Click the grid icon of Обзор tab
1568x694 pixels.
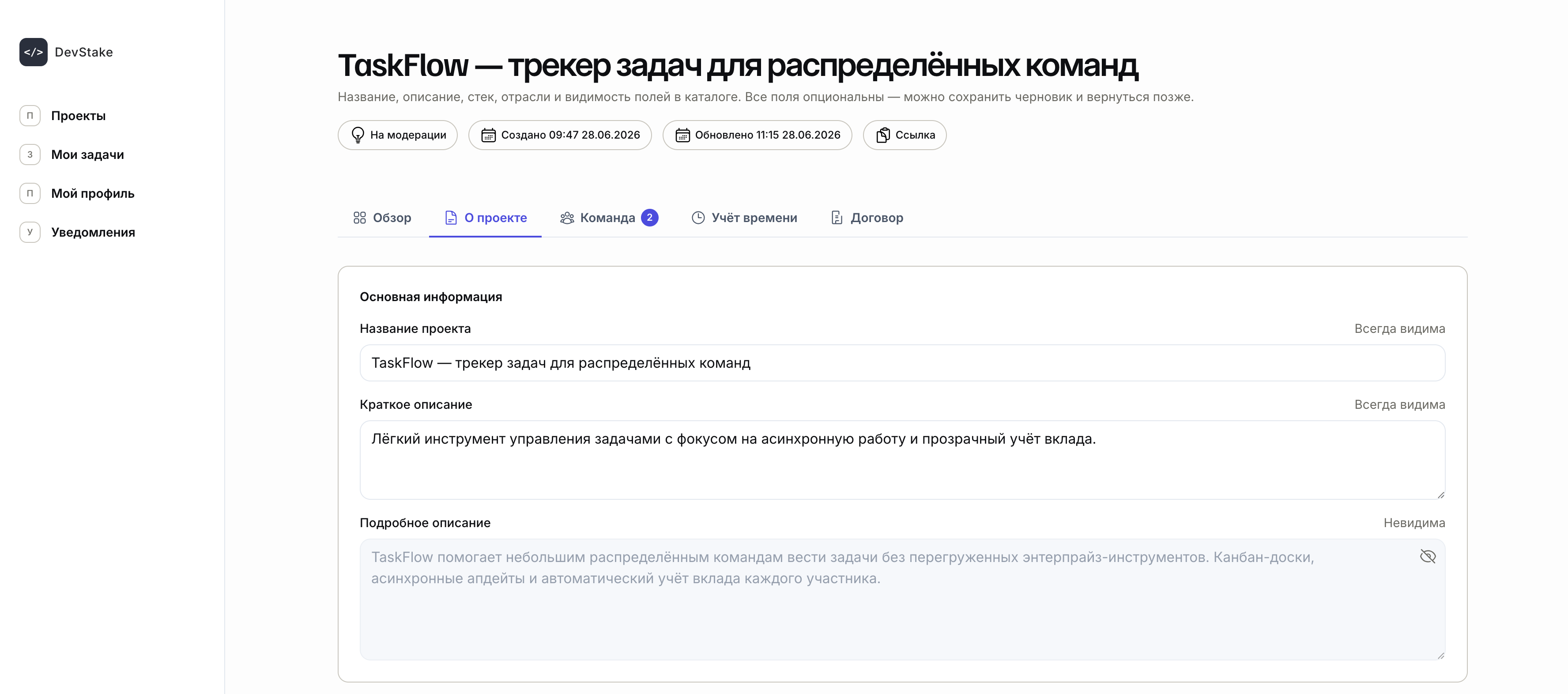[x=360, y=218]
